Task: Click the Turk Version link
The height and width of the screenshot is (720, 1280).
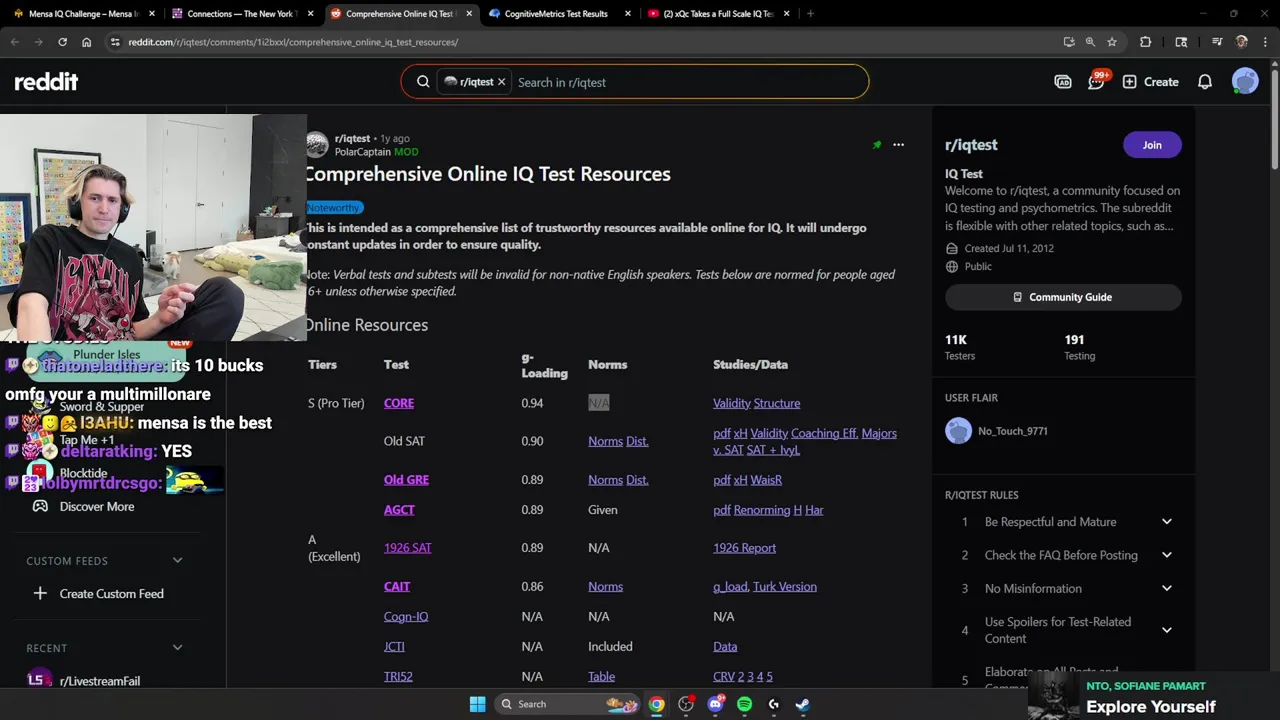Action: click(x=784, y=587)
